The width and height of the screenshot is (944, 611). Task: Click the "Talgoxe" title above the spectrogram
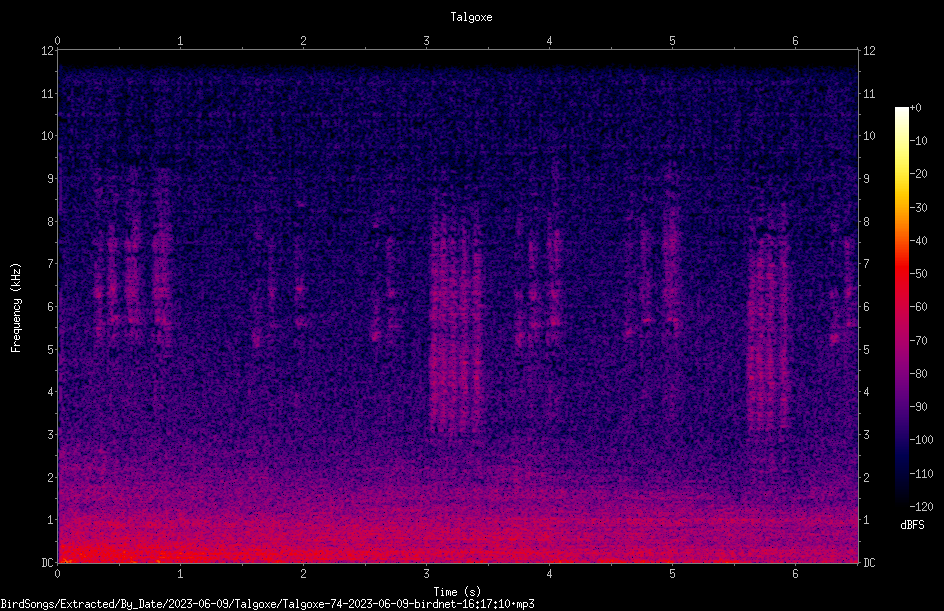(x=471, y=17)
